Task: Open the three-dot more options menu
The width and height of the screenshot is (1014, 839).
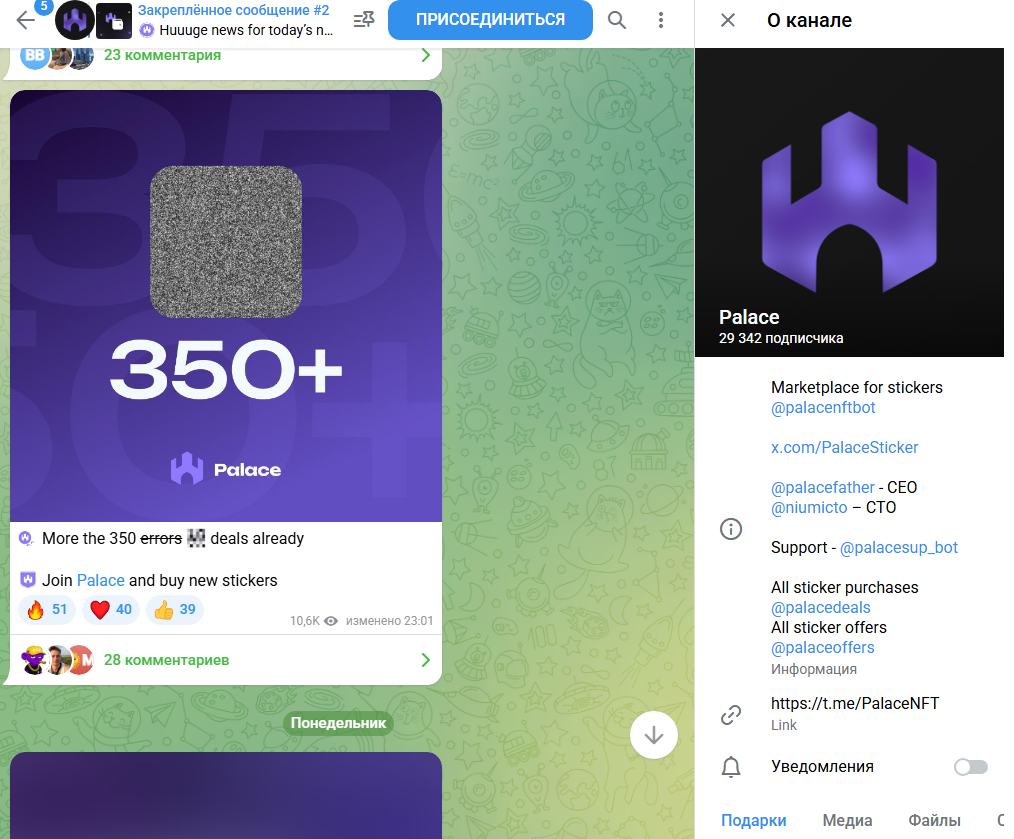Action: click(660, 20)
